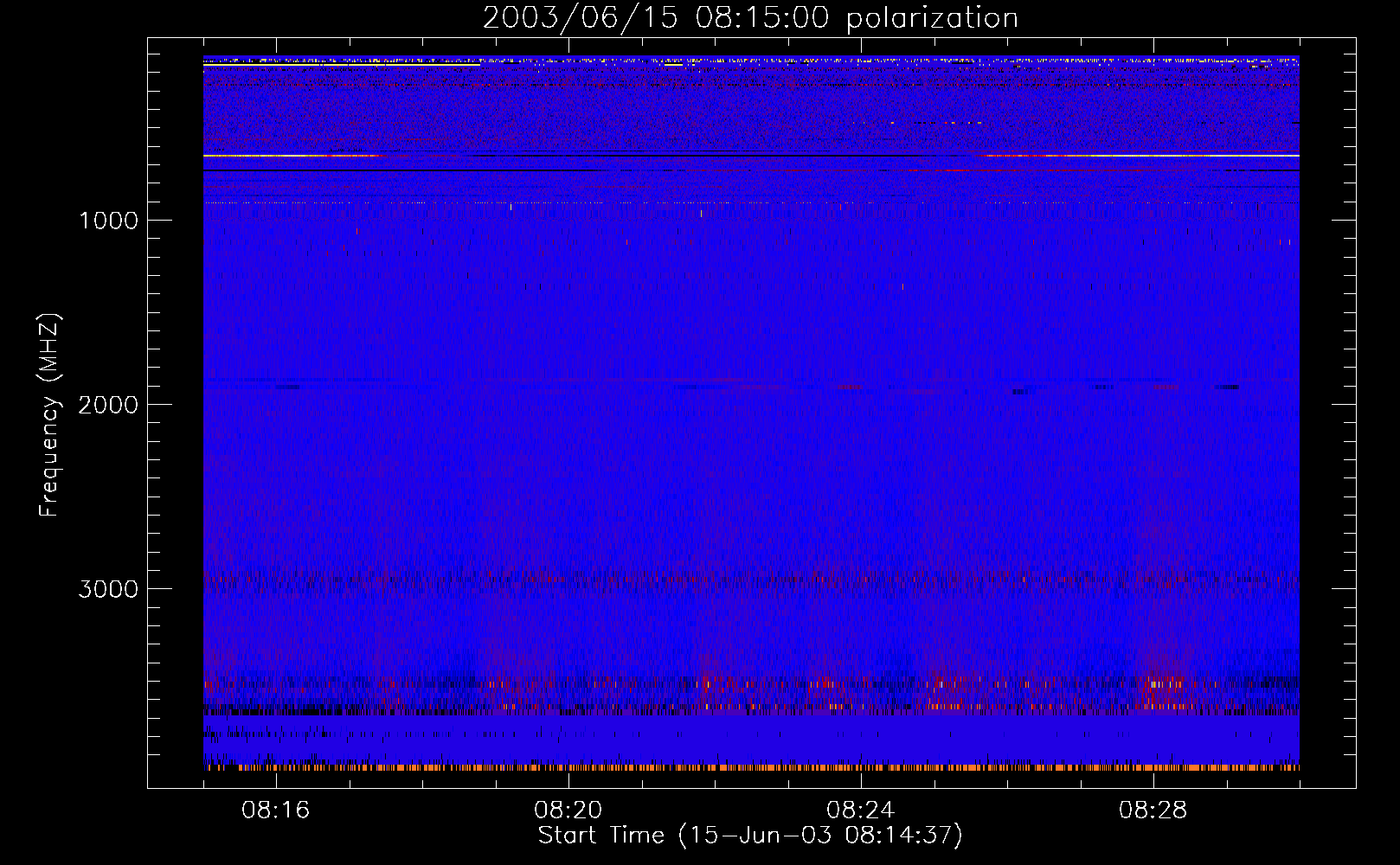Image resolution: width=1400 pixels, height=865 pixels.
Task: Click the 08:24 time tick label
Action: 861,811
